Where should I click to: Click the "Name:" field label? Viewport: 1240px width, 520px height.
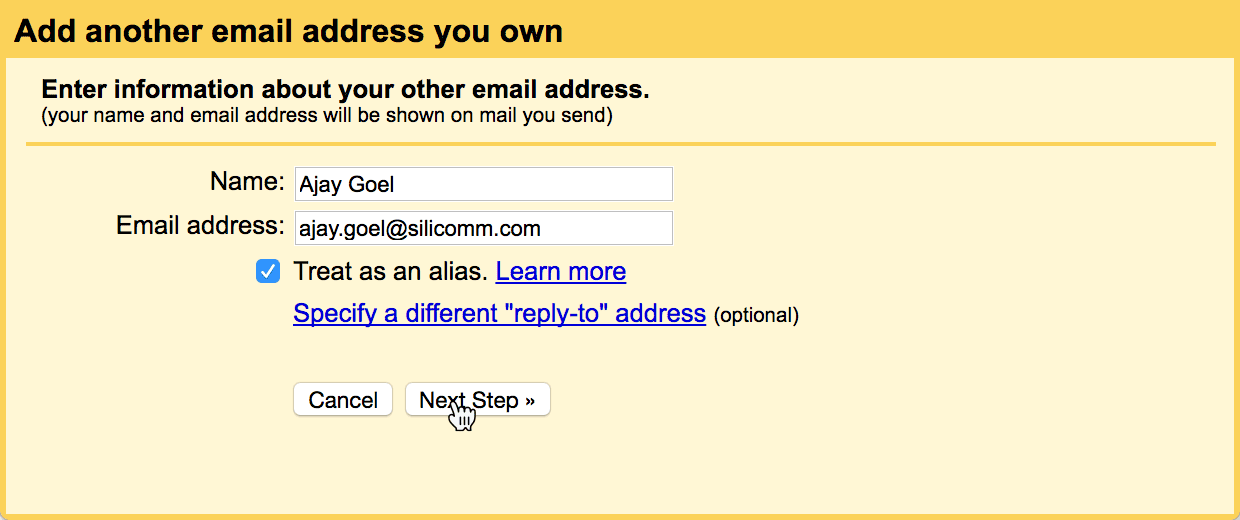(x=247, y=182)
